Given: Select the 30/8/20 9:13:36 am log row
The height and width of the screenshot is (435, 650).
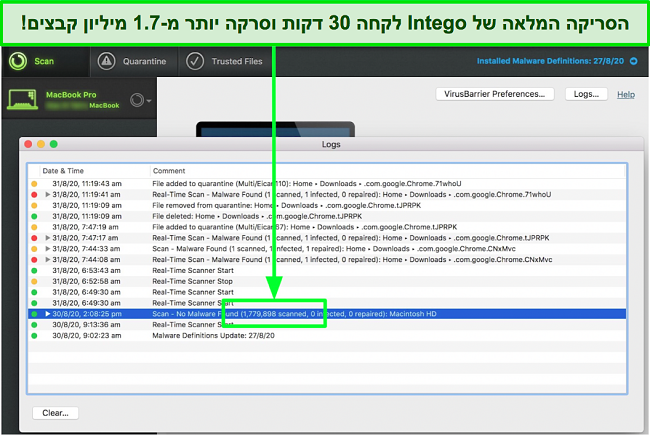Looking at the screenshot, I should pos(327,325).
